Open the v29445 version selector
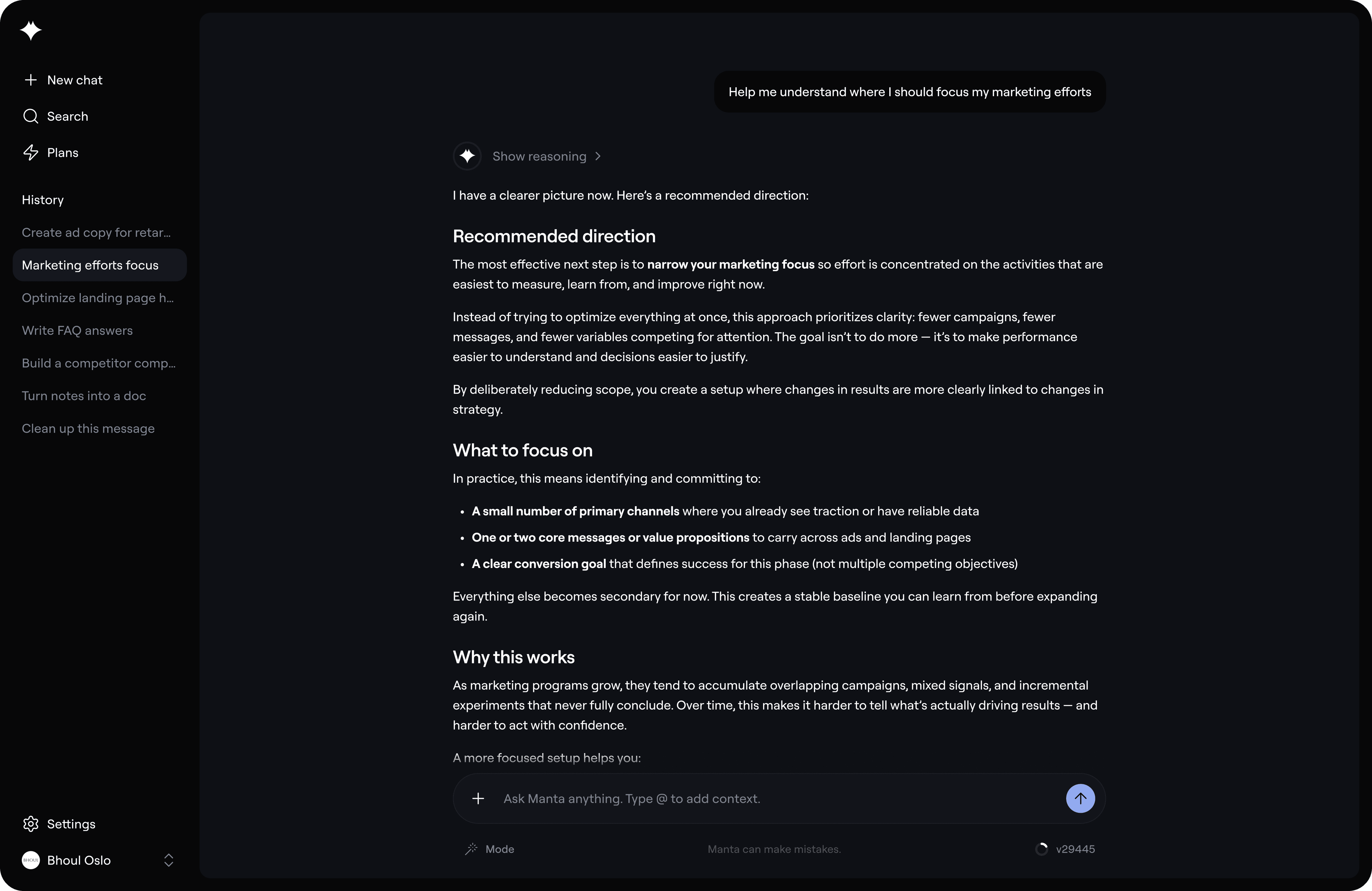The image size is (1372, 891). tap(1074, 849)
